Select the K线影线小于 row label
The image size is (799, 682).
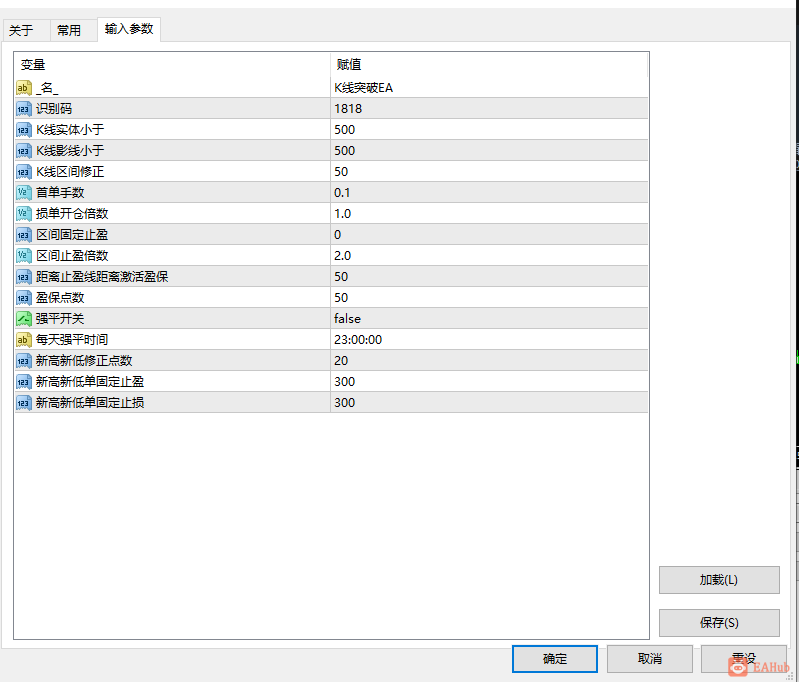point(70,150)
